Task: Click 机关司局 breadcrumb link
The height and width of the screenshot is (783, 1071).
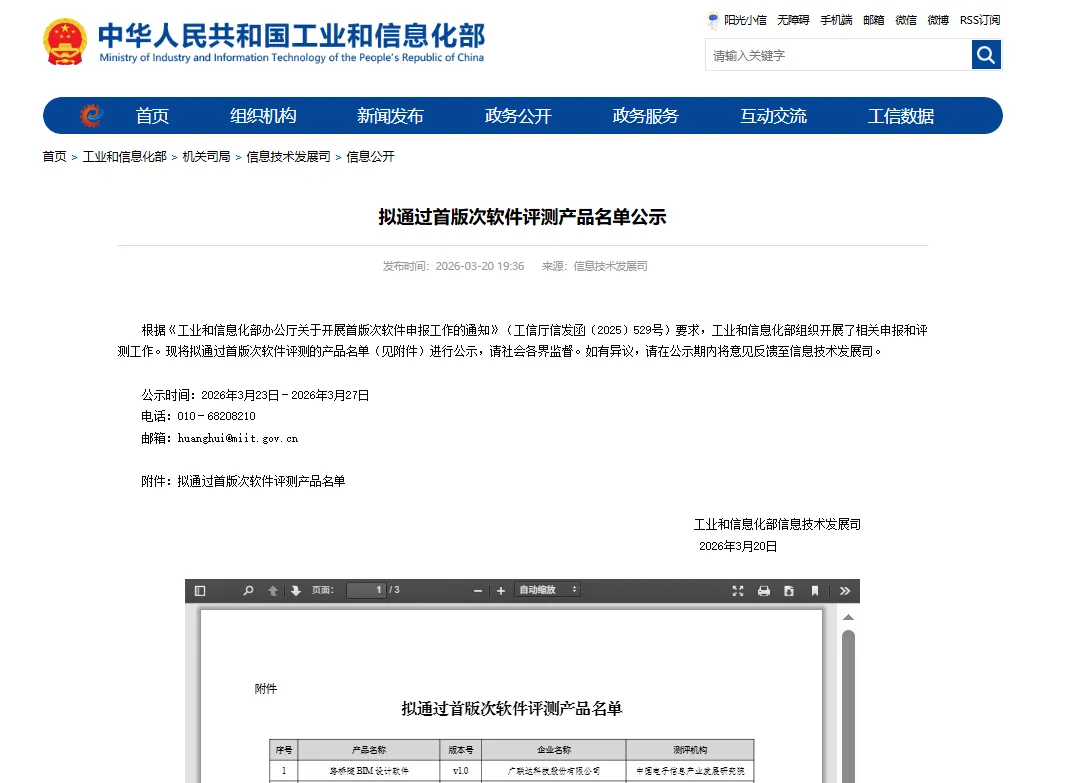Action: click(206, 156)
